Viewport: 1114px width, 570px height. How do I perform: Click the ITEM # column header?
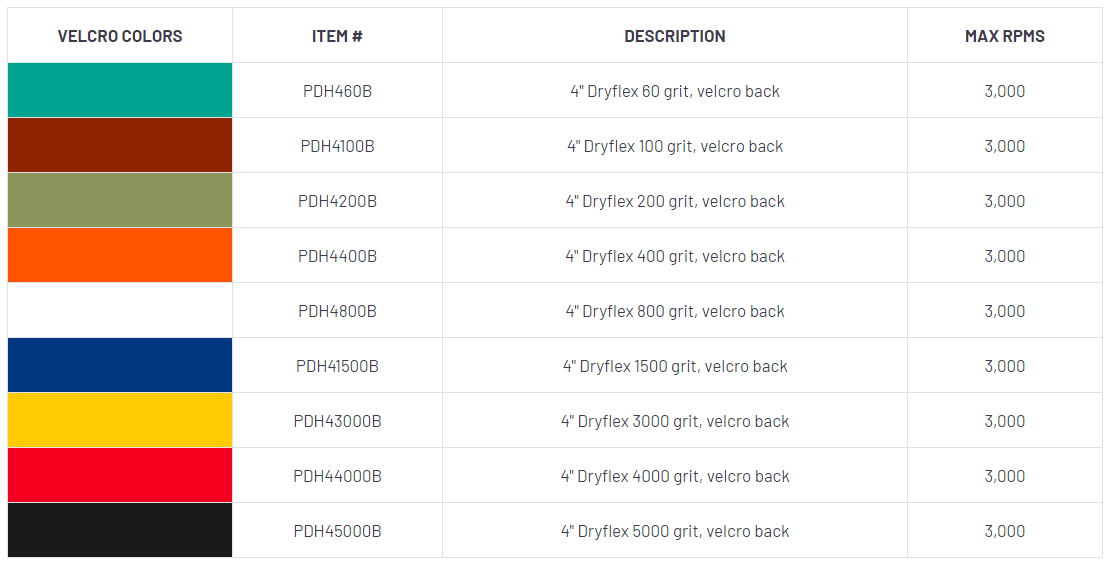coord(337,36)
